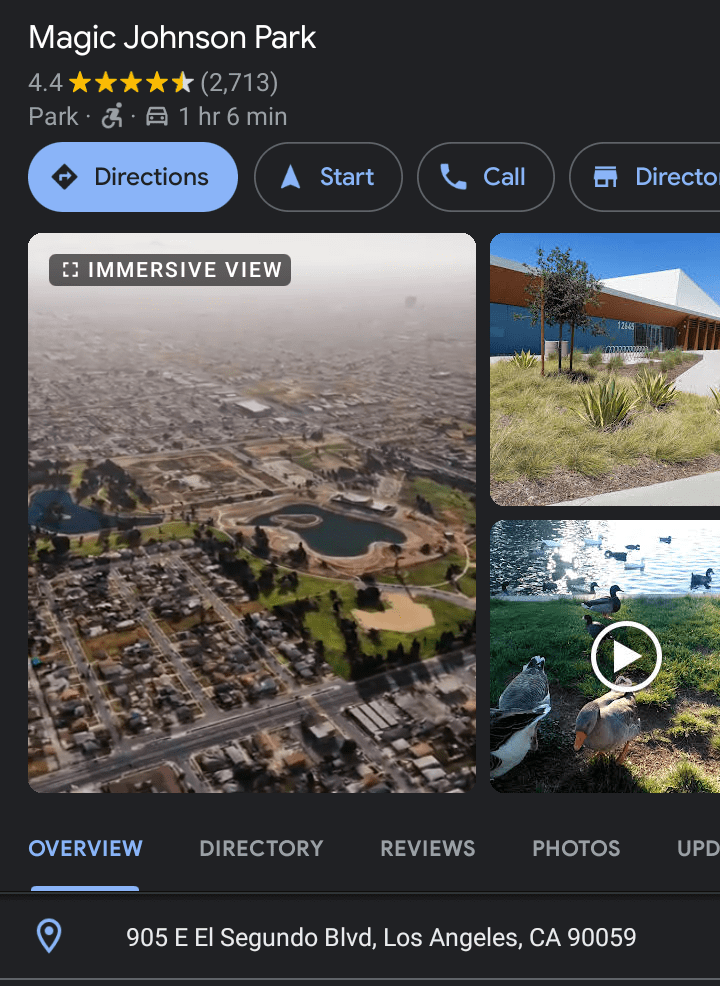Tap the expand icon on Immersive View label
Screen dimensions: 720x986
(x=70, y=270)
